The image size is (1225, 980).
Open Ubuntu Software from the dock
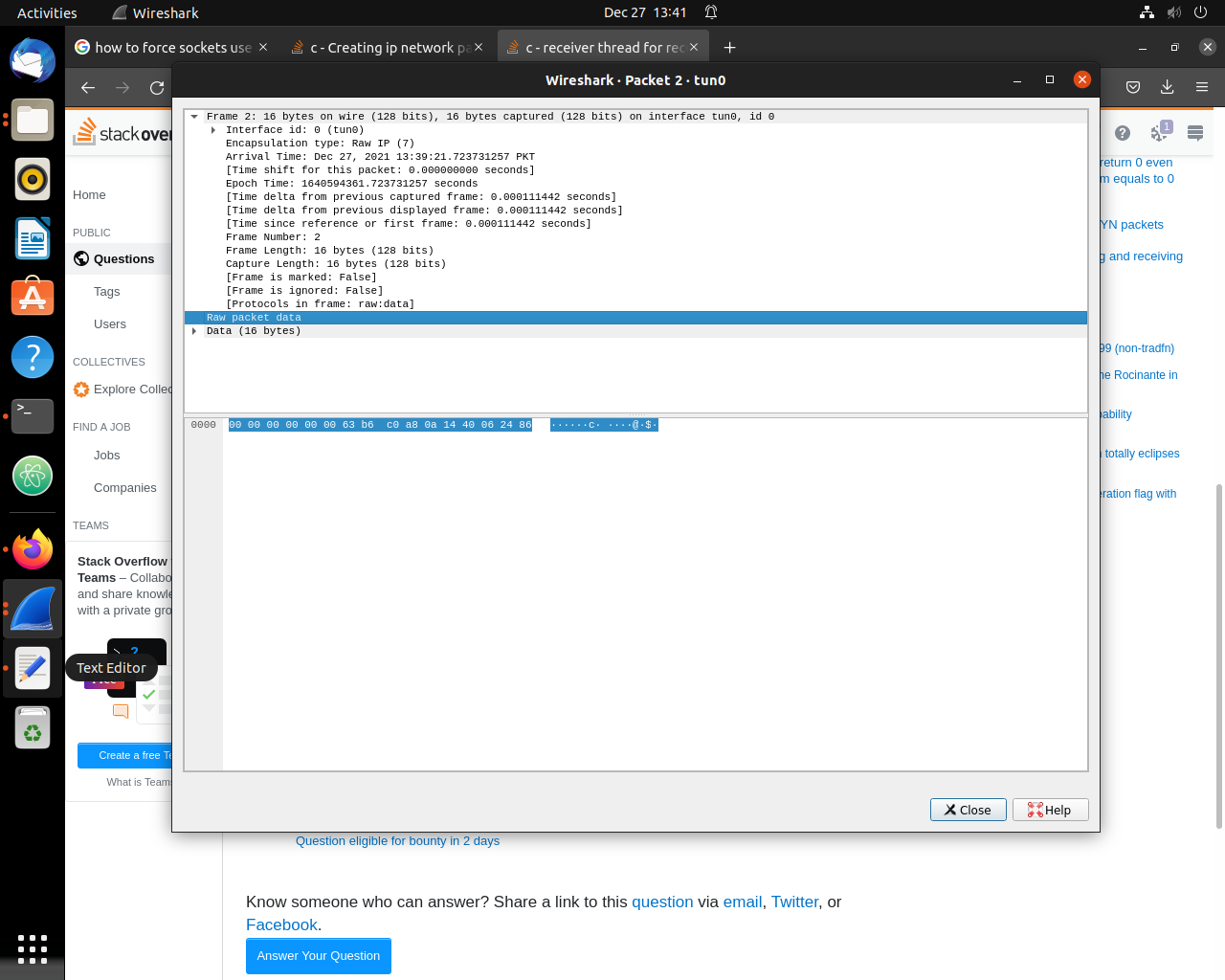pos(33,298)
